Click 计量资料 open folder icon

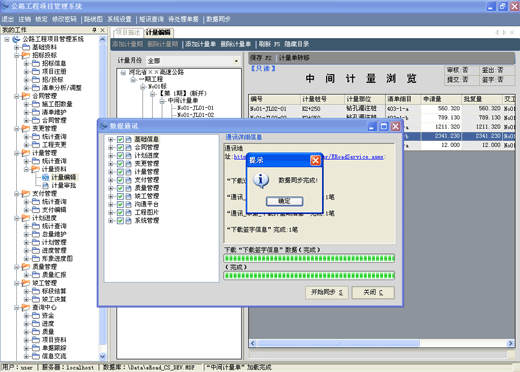(36, 169)
